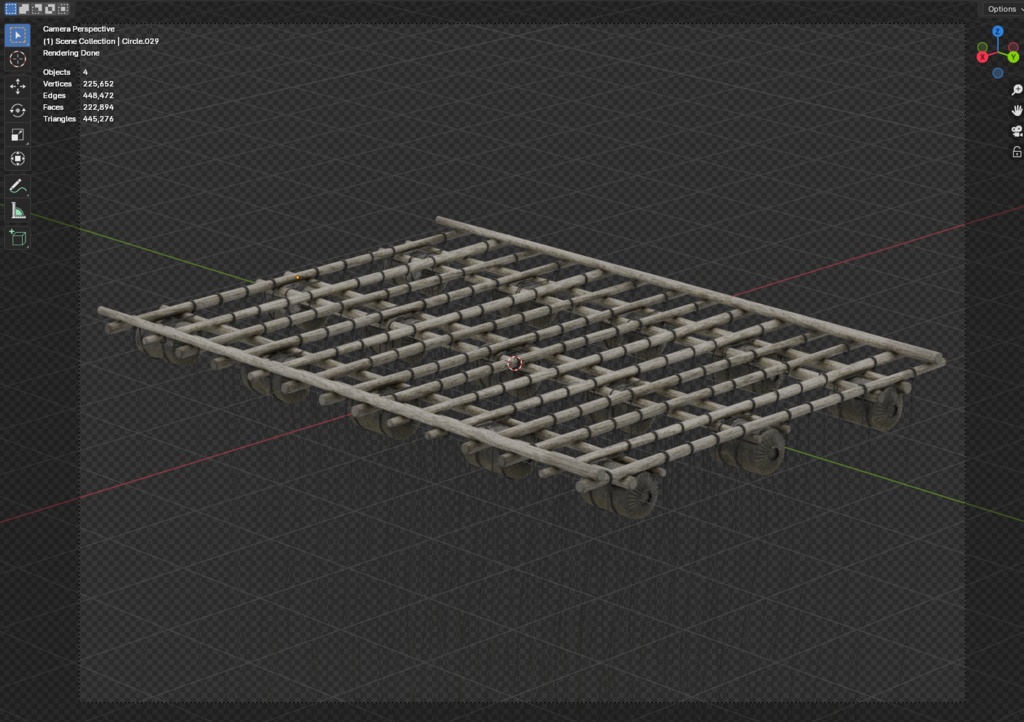Set selection mode to extend

pos(24,8)
